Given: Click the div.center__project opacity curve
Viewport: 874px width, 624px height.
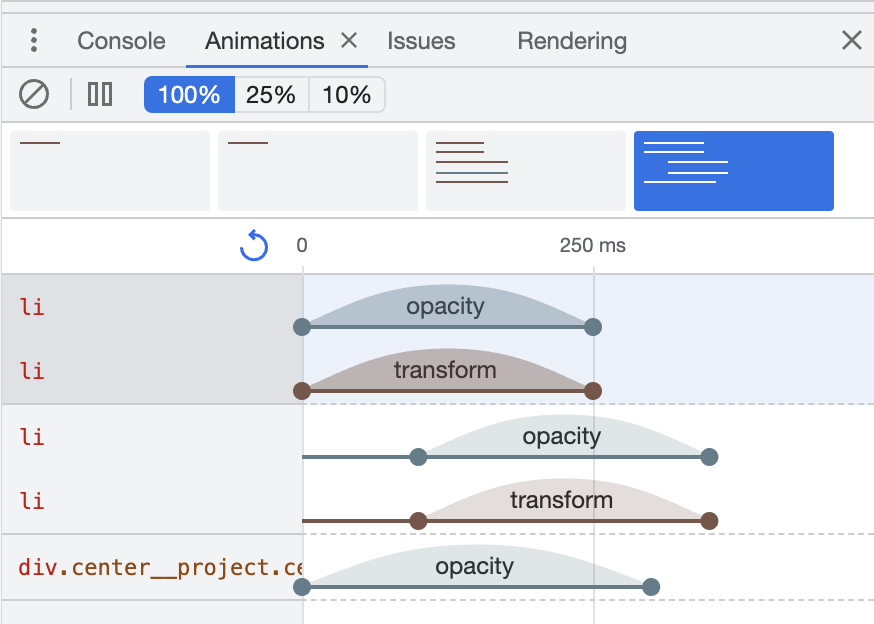Looking at the screenshot, I should coord(476,566).
